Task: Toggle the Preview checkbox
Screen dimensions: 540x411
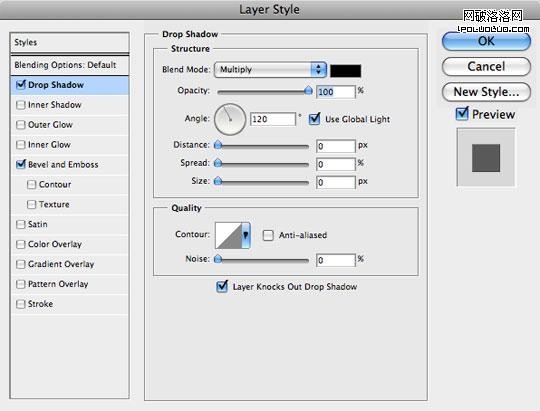Action: pos(462,114)
